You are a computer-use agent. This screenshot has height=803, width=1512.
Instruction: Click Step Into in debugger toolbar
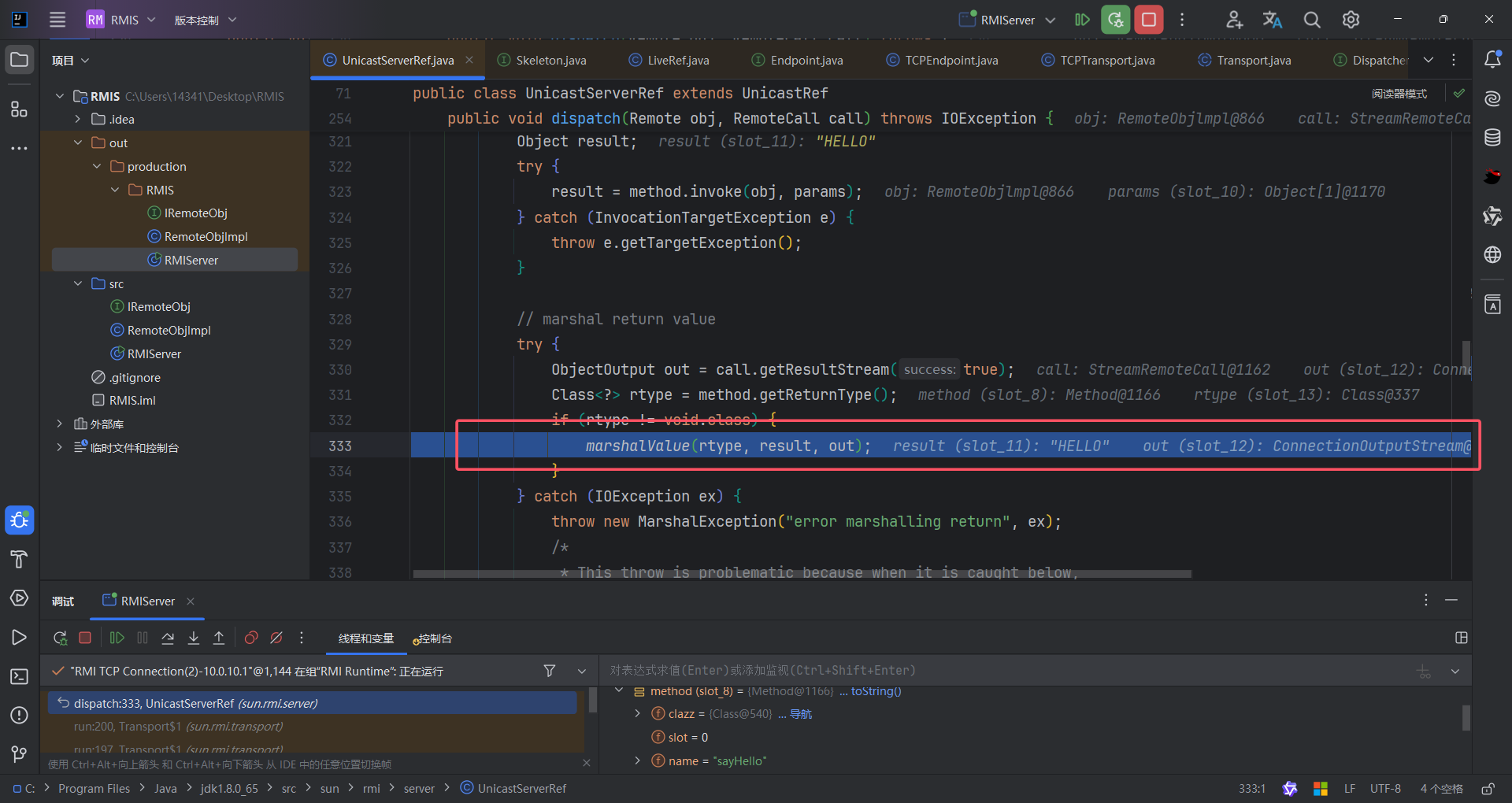[194, 638]
